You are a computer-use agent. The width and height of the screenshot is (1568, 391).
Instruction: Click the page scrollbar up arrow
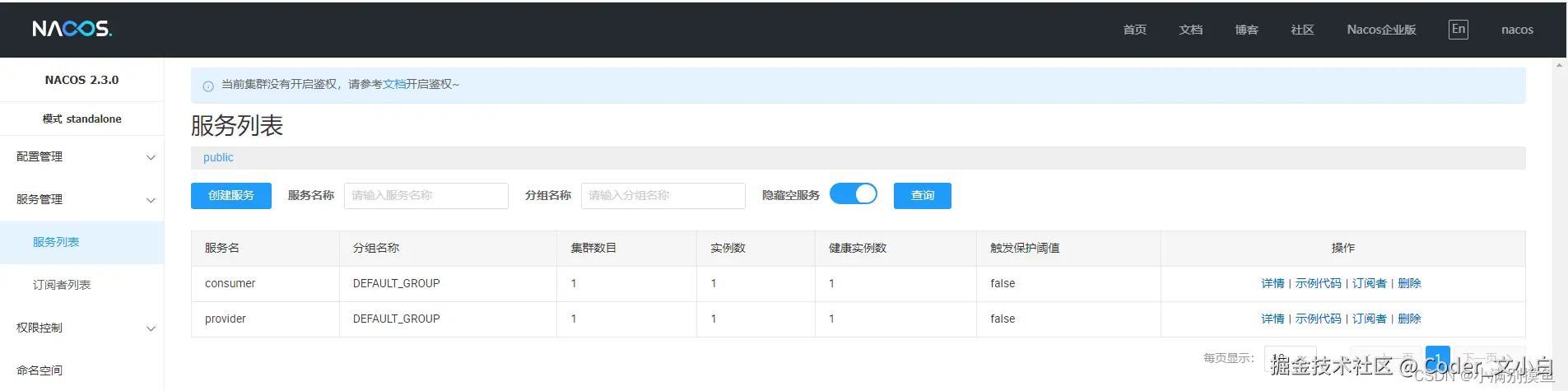(x=1559, y=64)
